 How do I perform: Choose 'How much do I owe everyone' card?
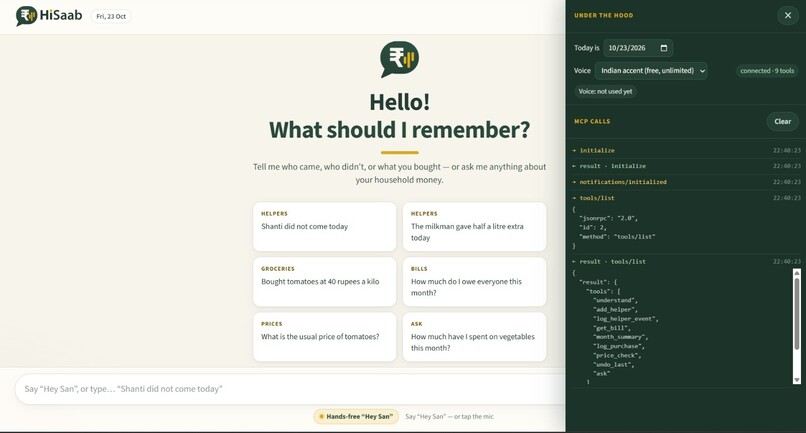tap(474, 282)
